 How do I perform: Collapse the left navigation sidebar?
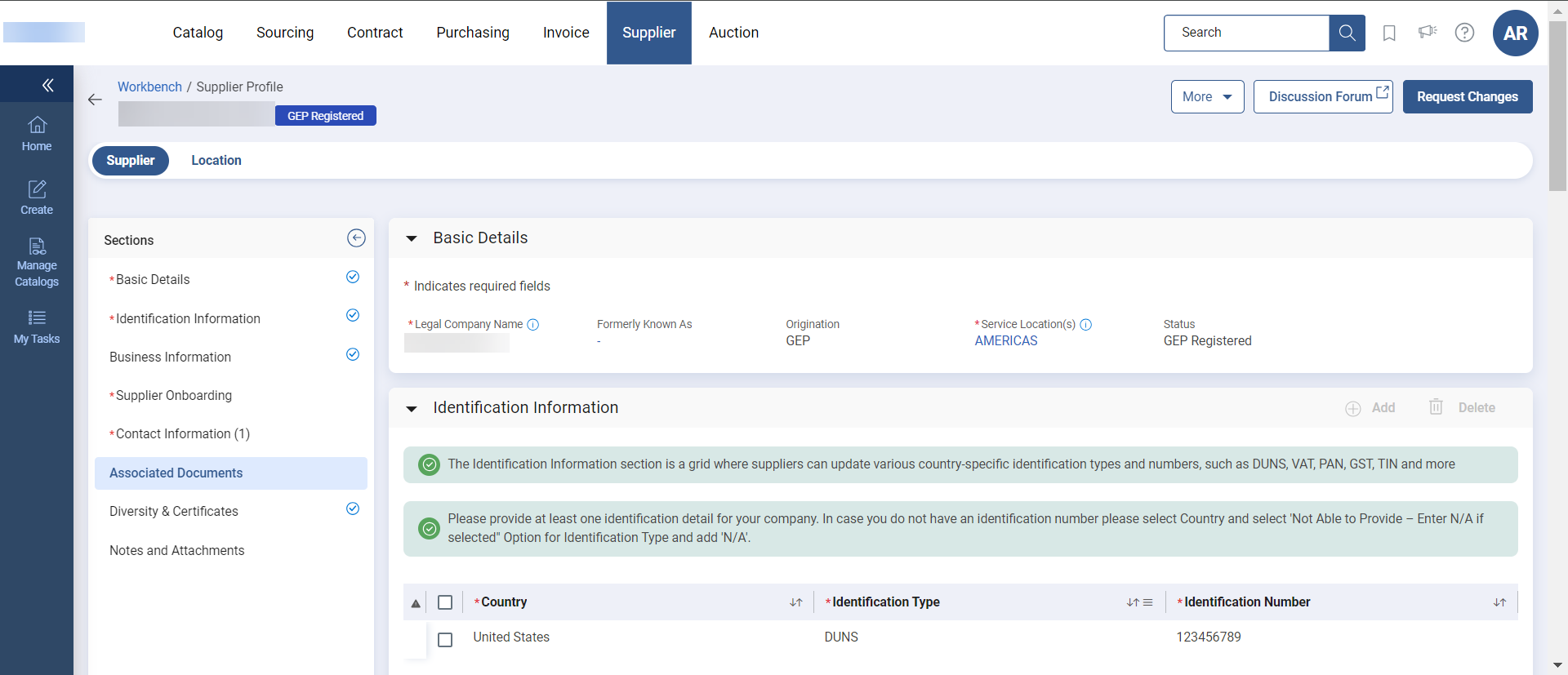click(x=47, y=85)
